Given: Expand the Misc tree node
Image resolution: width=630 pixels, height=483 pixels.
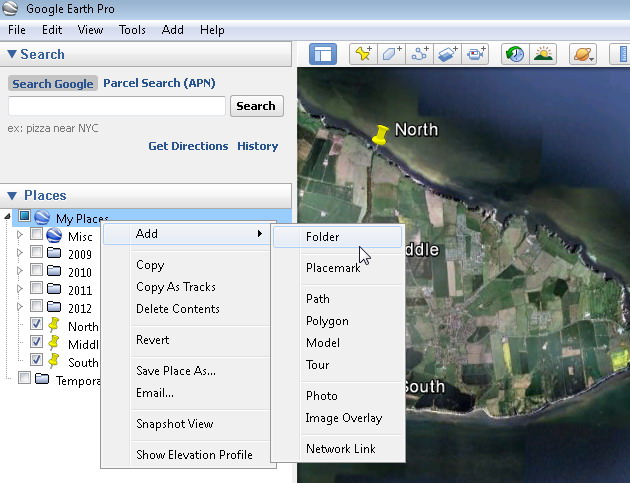Looking at the screenshot, I should point(19,235).
